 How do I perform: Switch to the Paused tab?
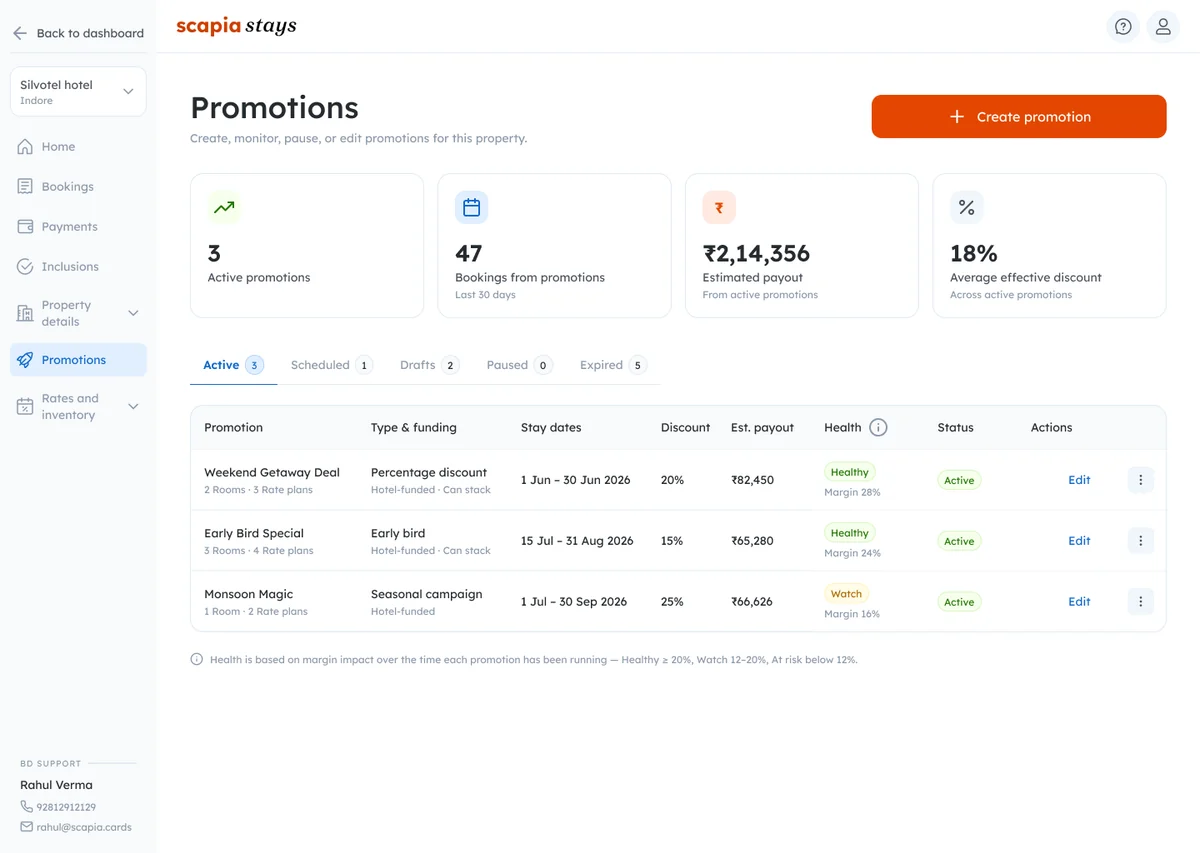coord(519,365)
